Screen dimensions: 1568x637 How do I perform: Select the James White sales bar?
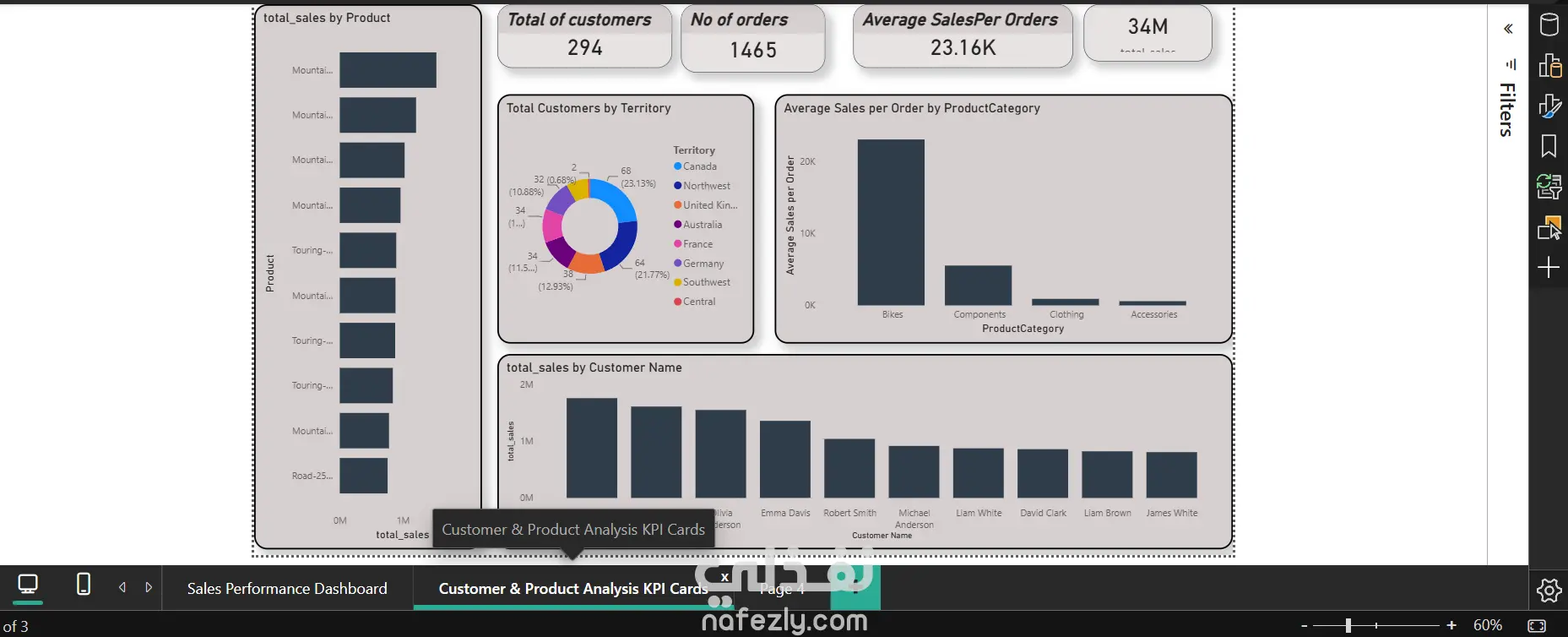1172,475
